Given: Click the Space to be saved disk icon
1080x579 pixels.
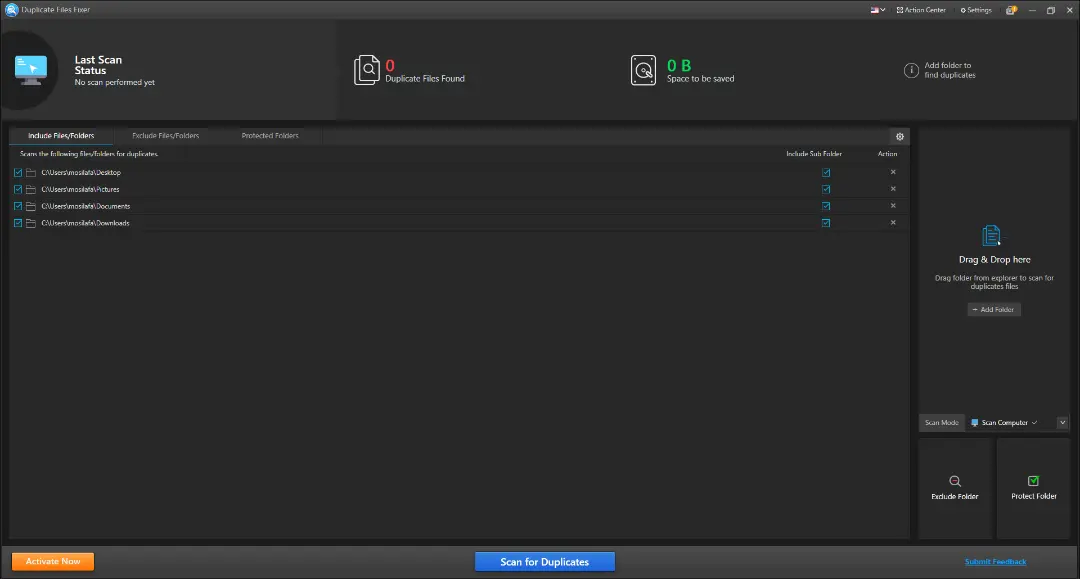Looking at the screenshot, I should pyautogui.click(x=643, y=70).
